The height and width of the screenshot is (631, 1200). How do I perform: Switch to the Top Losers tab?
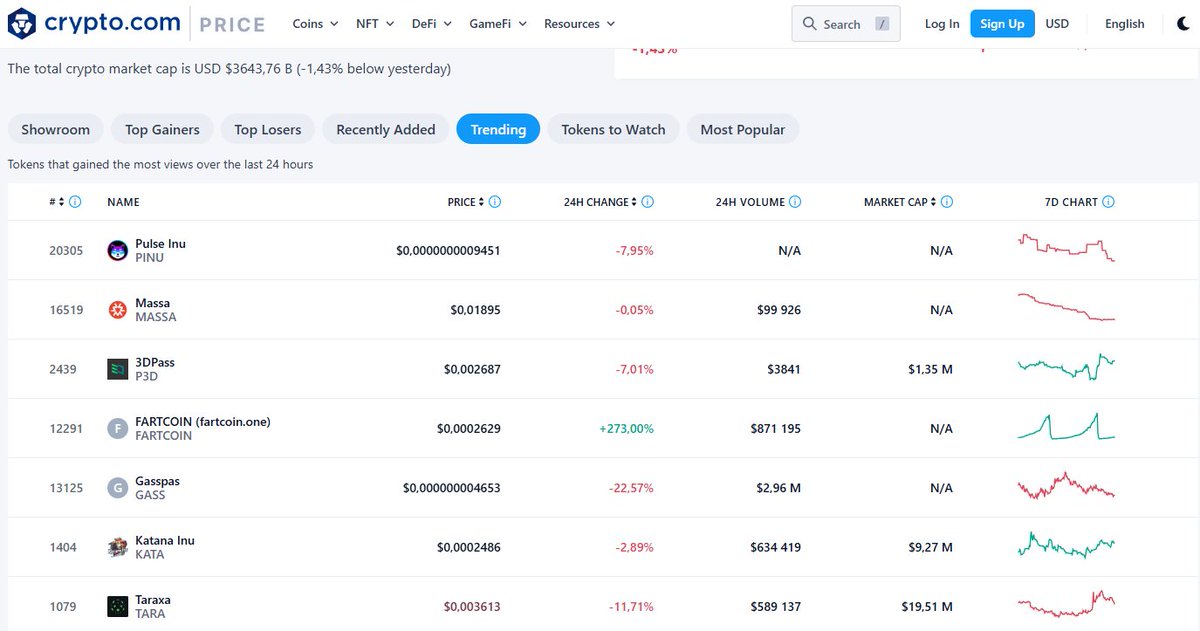[268, 129]
